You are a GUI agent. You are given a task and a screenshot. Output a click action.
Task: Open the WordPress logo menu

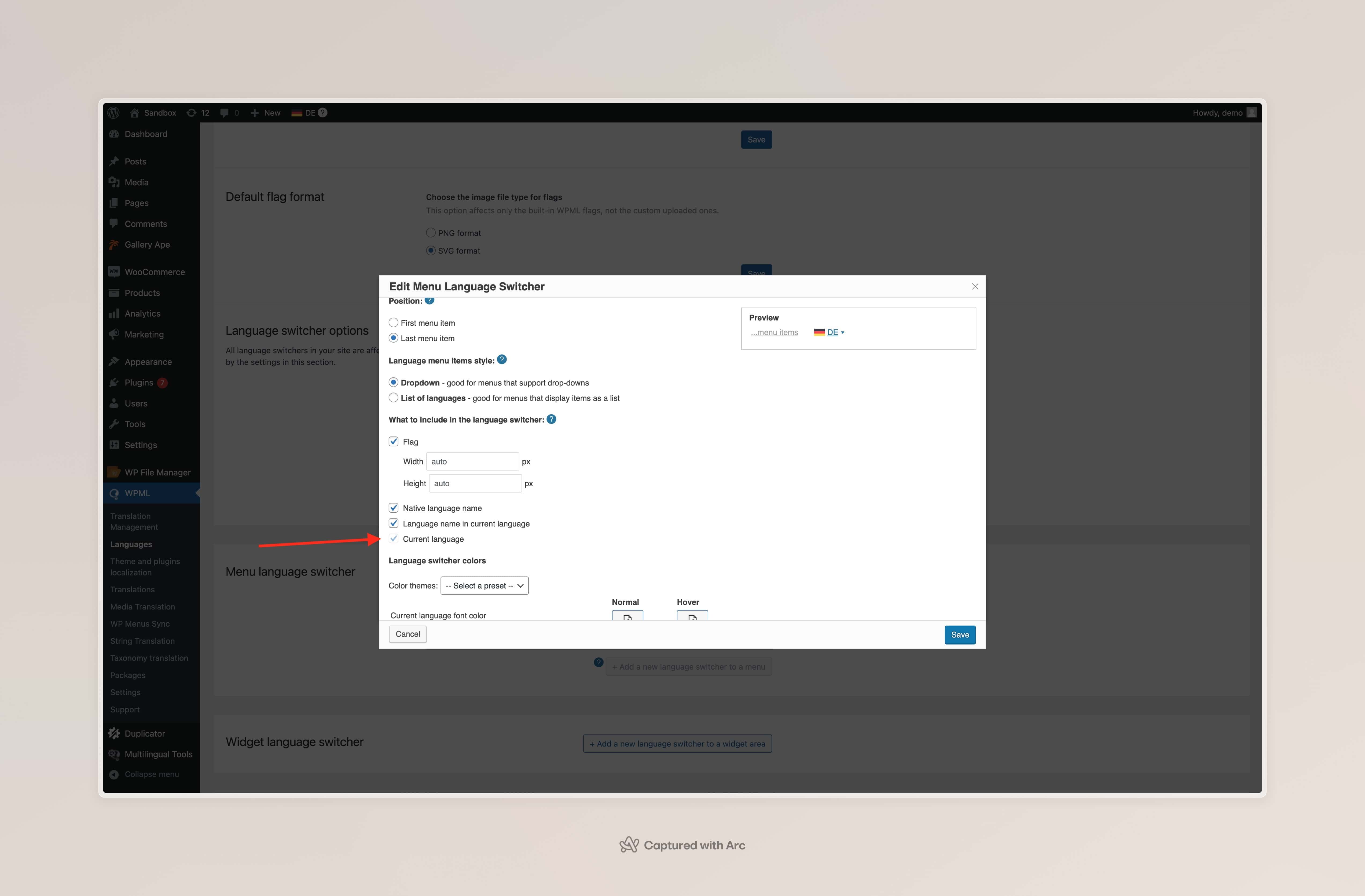pyautogui.click(x=113, y=112)
